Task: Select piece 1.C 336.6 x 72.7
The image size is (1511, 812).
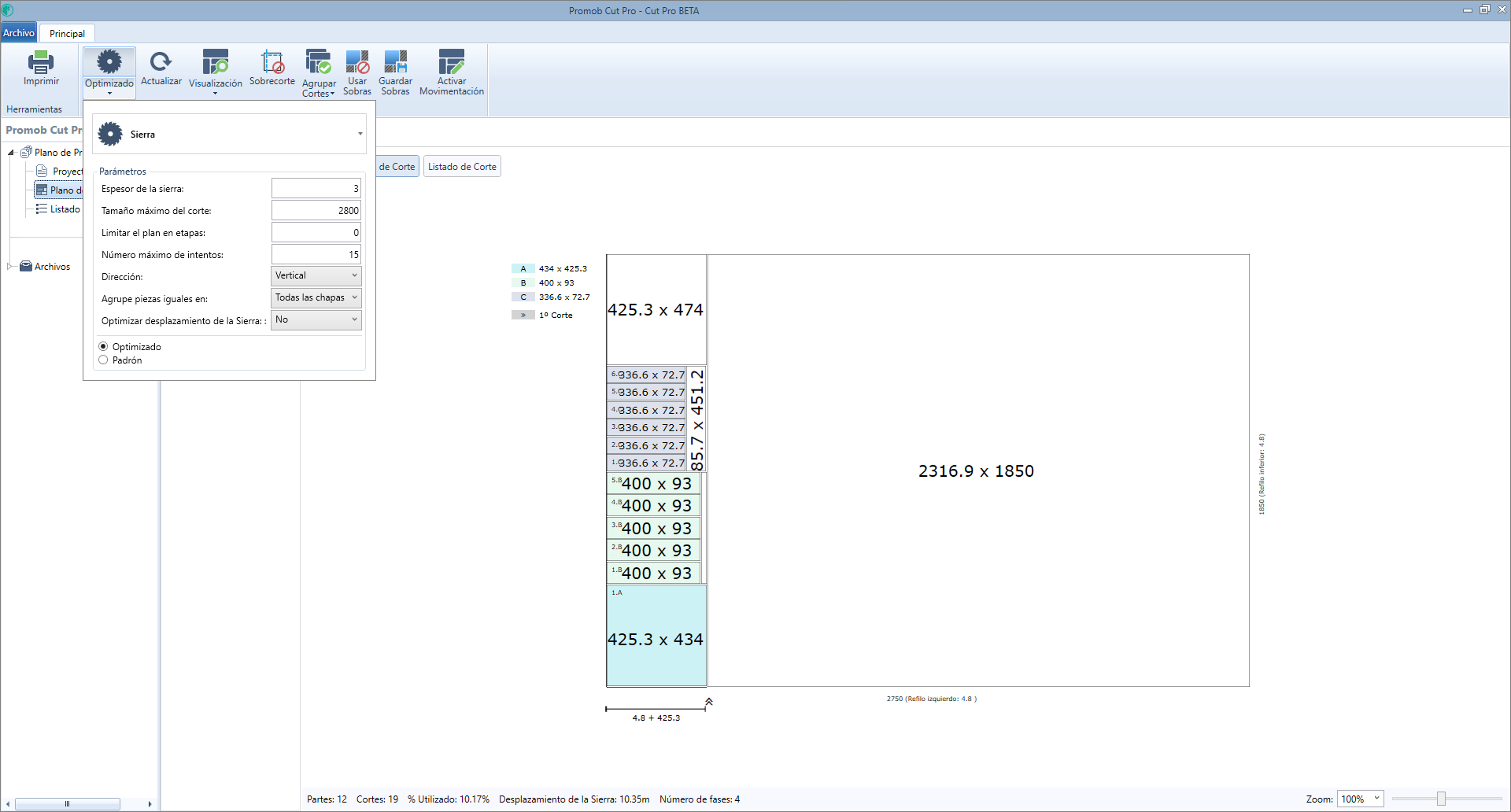Action: 646,463
